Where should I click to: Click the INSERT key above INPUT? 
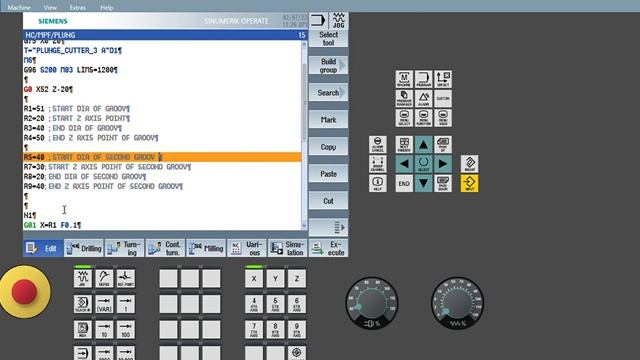tap(469, 164)
